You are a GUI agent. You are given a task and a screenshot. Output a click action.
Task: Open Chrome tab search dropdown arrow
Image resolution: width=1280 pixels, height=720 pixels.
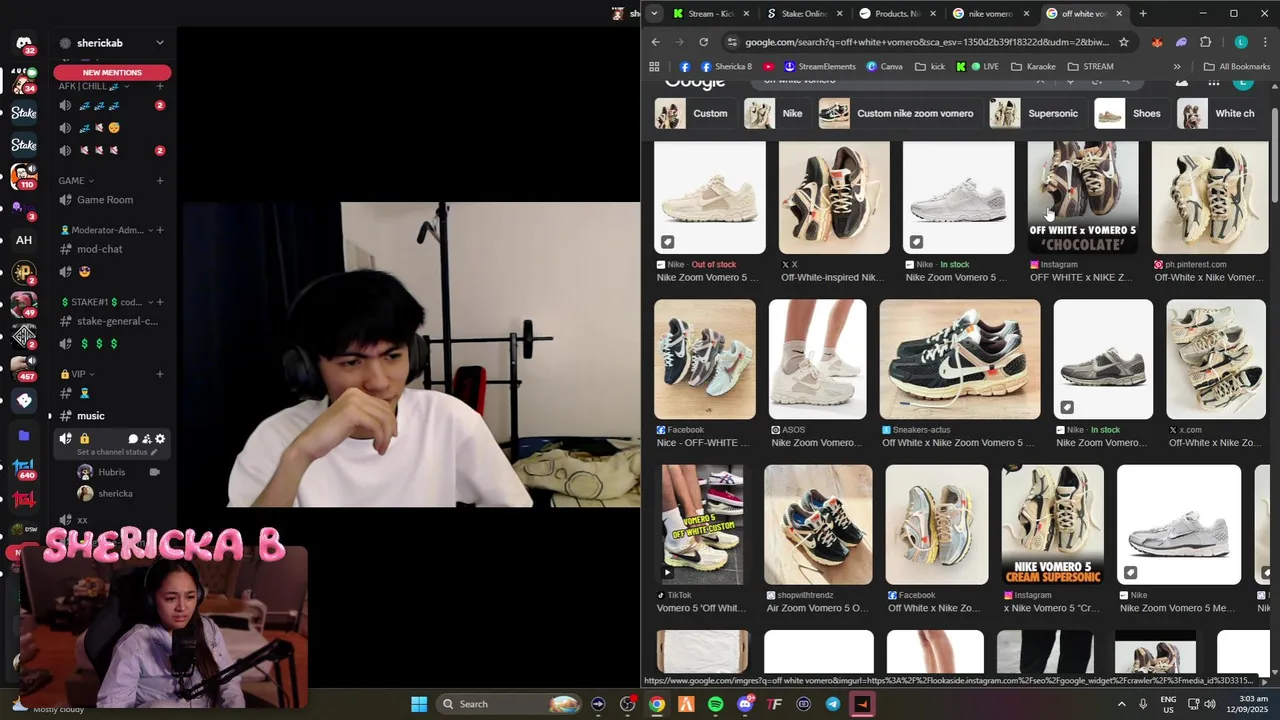654,14
